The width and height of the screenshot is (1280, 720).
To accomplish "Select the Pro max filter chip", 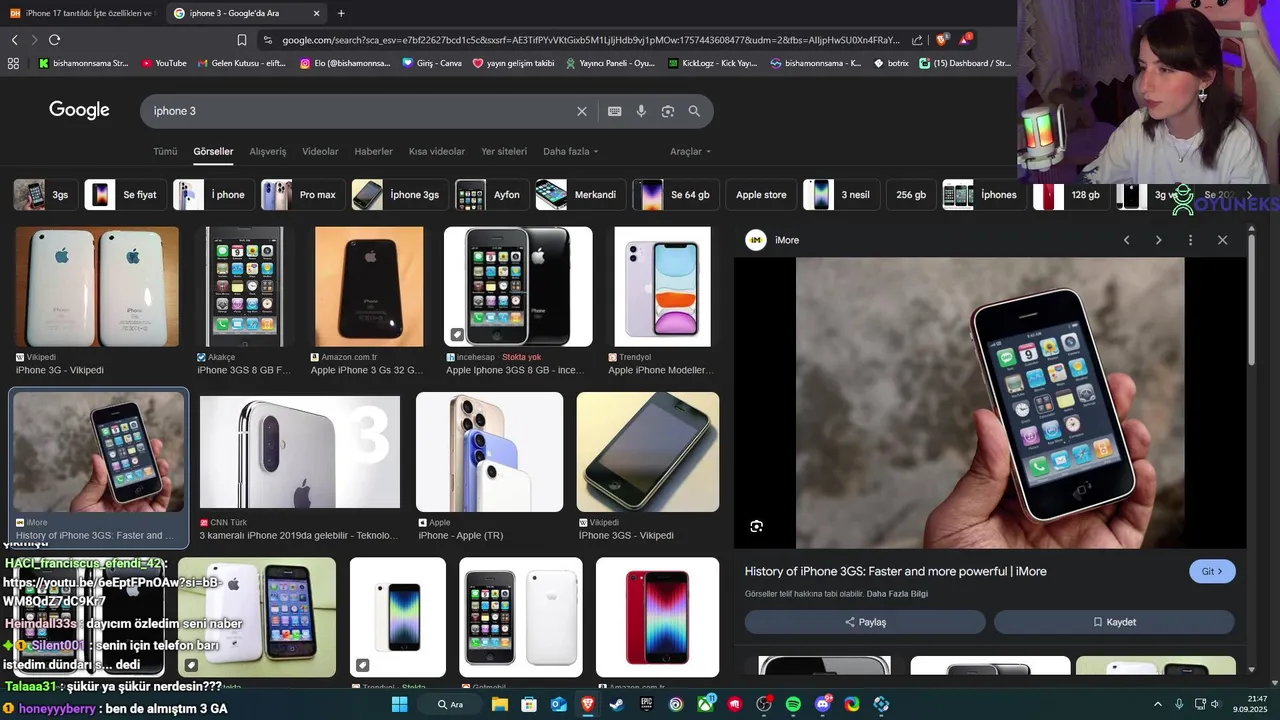I will (301, 195).
